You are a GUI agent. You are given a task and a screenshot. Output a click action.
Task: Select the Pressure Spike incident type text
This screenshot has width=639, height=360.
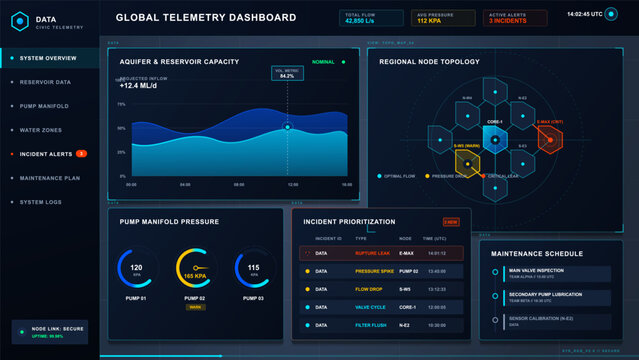click(374, 271)
